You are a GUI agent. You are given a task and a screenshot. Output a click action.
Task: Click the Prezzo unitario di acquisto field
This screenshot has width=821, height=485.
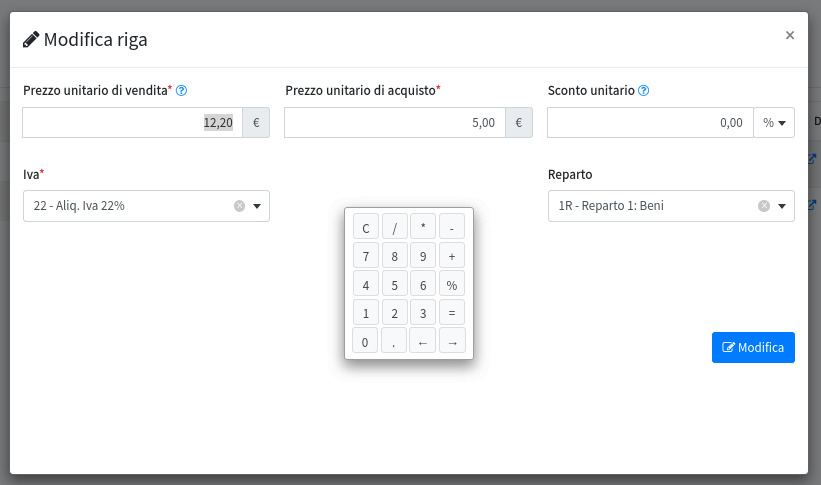[394, 122]
